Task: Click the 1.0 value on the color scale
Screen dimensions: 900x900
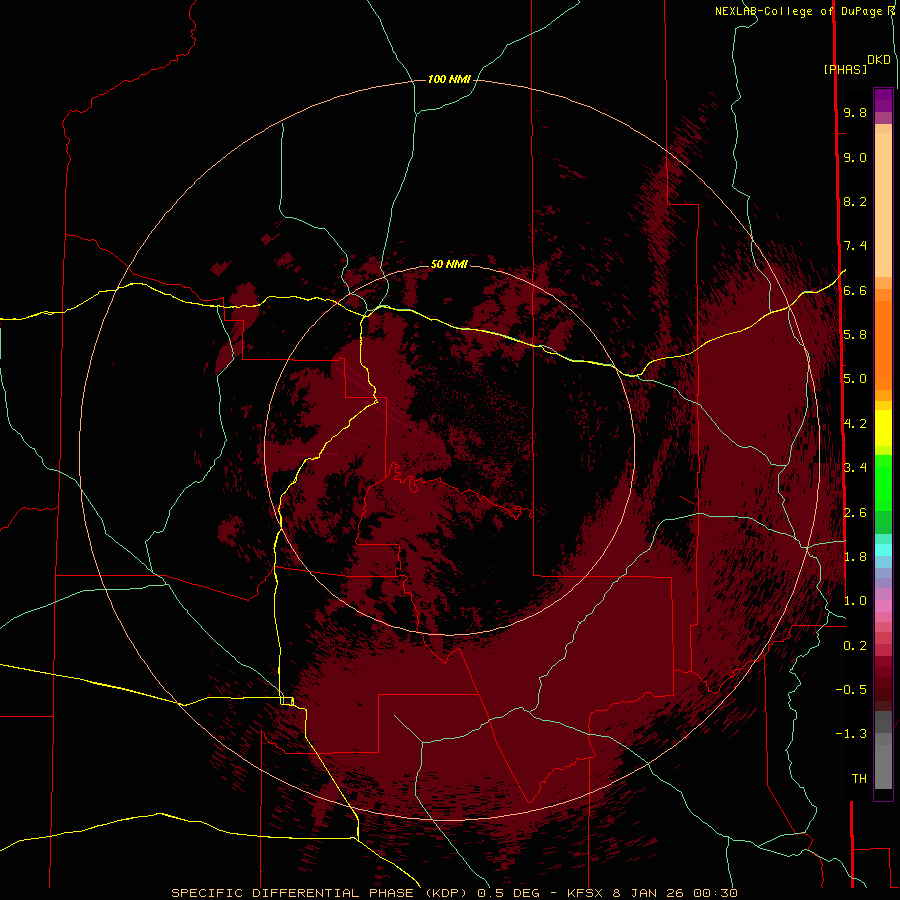Action: tap(855, 601)
